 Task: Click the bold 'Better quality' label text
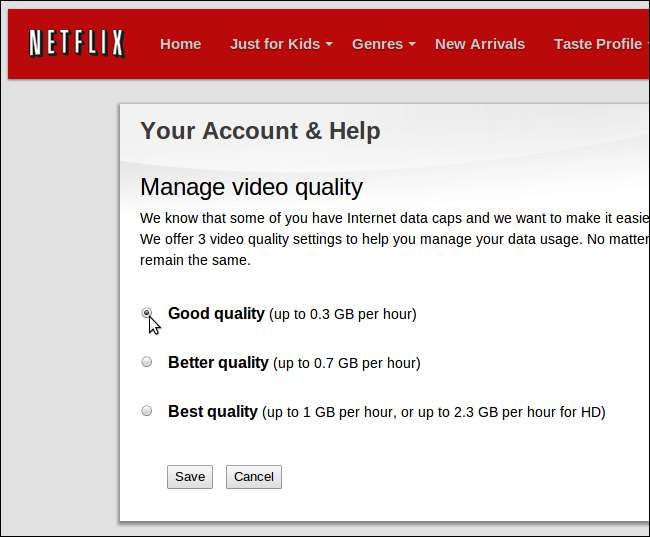pos(218,362)
